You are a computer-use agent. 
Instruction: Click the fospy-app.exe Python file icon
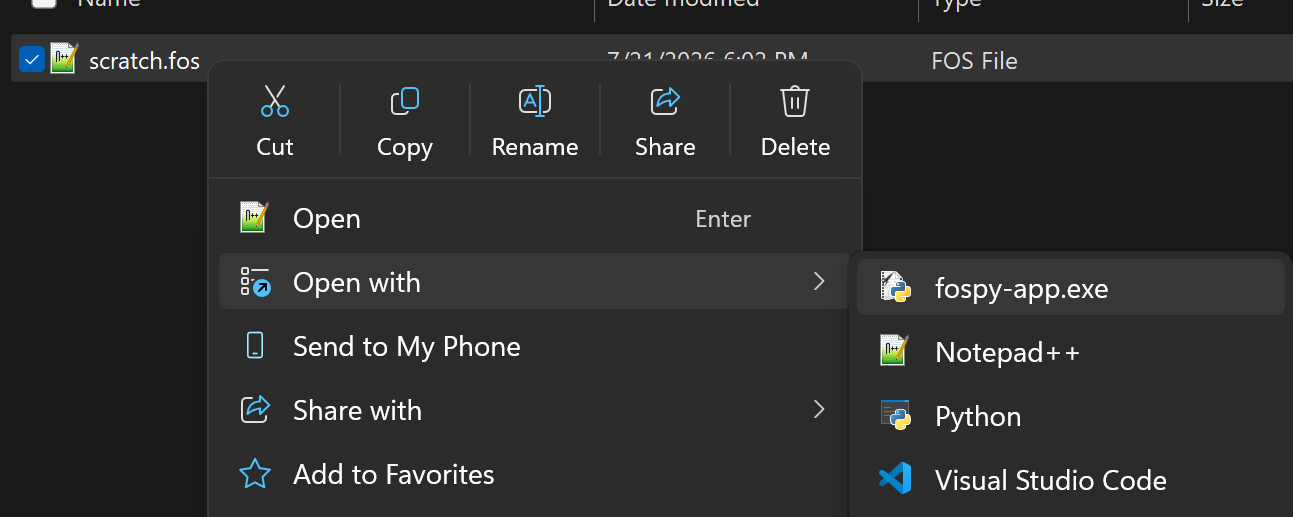coord(895,288)
